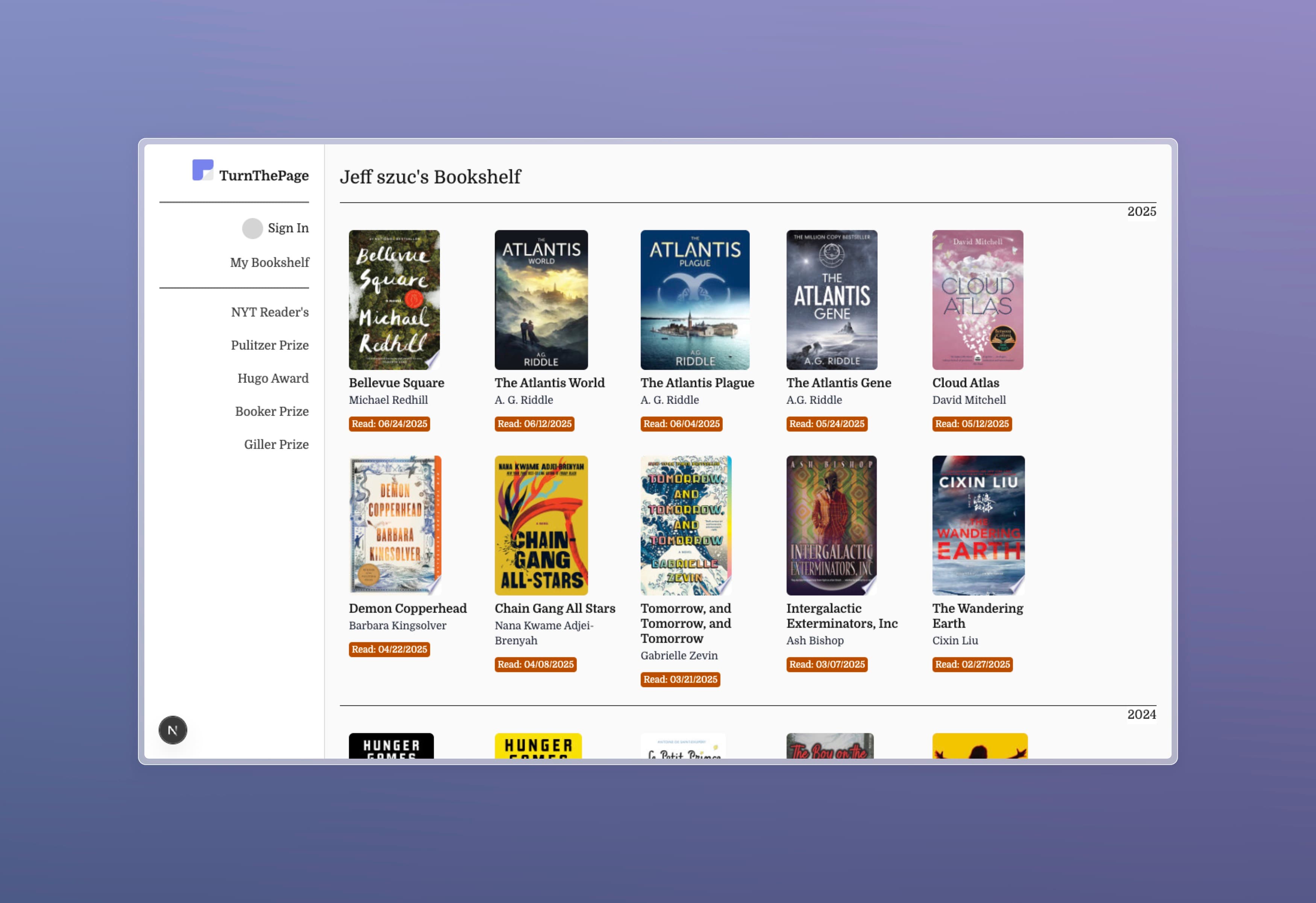The image size is (1316, 903).
Task: Click the grey Sign In avatar circle
Action: pos(253,228)
